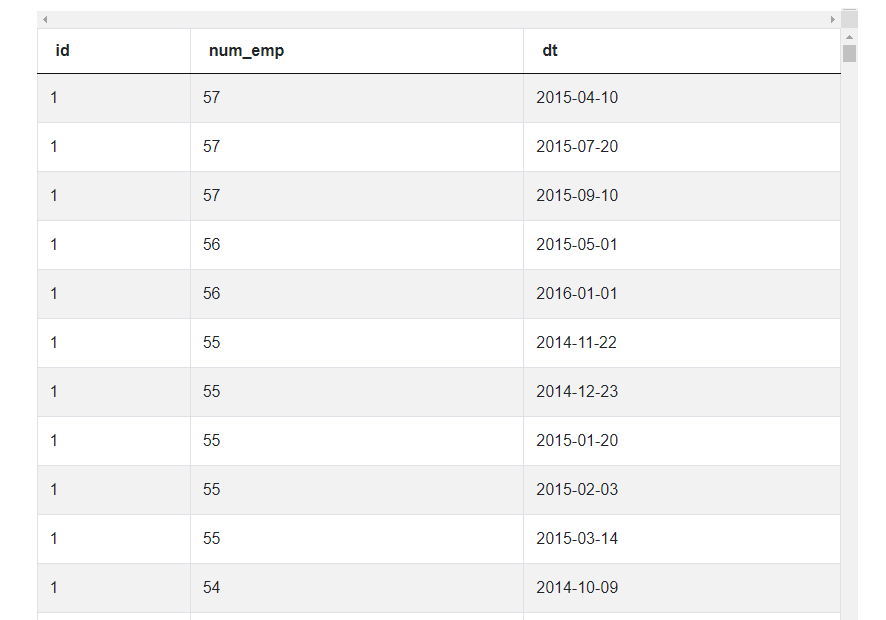The image size is (886, 620).
Task: Select the cell with date 2015-04-10
Action: coord(577,98)
